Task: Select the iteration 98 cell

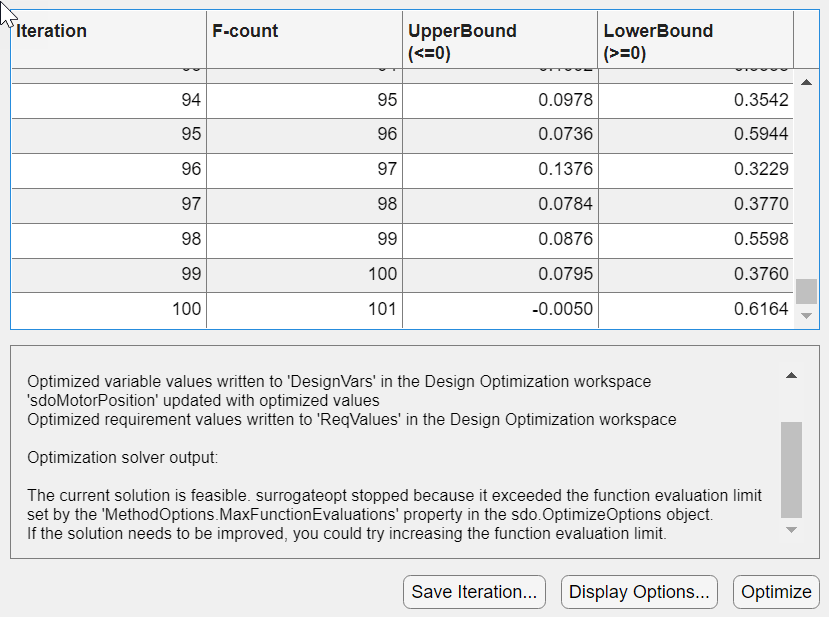Action: click(x=109, y=239)
